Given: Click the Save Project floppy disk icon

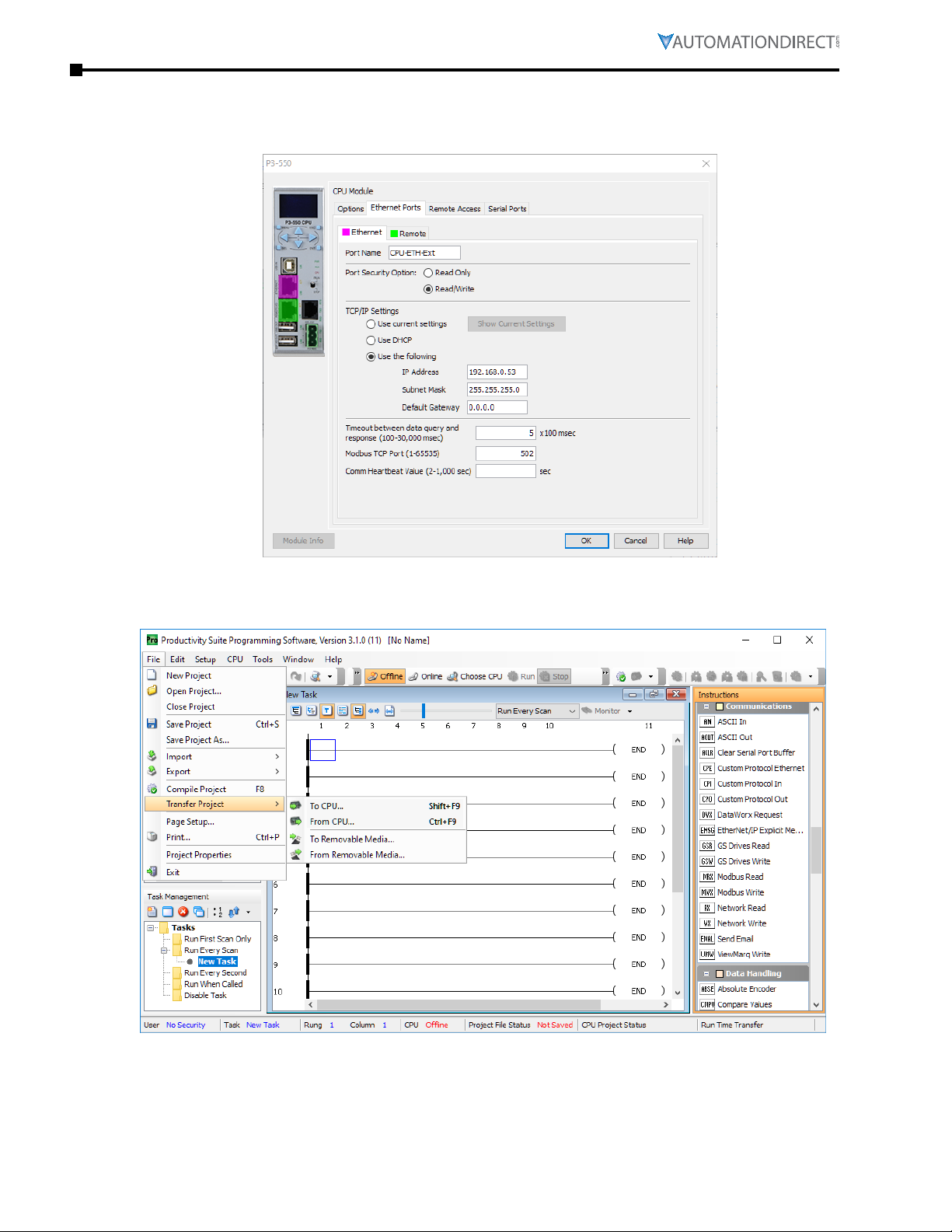Looking at the screenshot, I should point(152,724).
